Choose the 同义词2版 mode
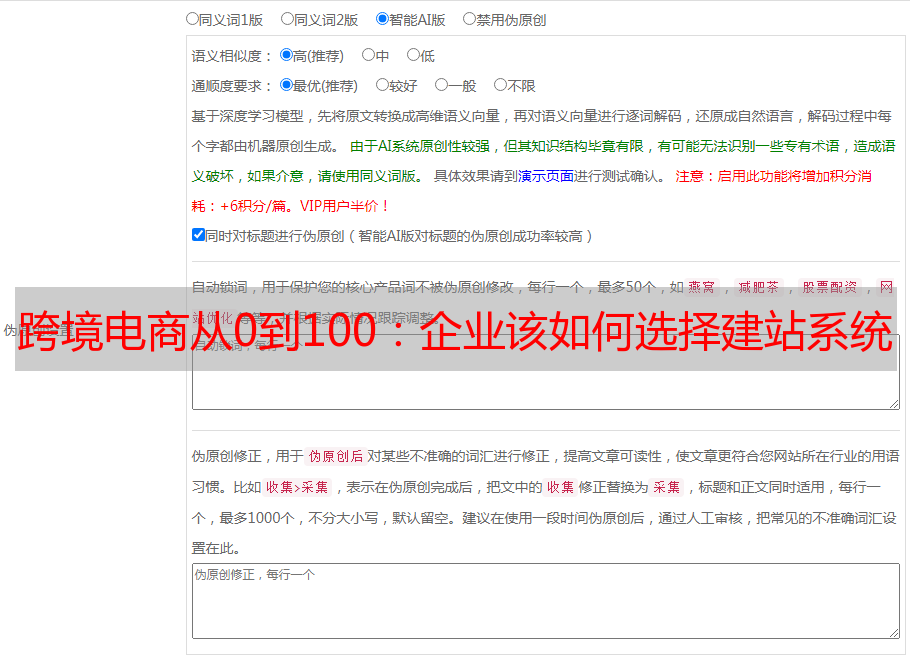The width and height of the screenshot is (911, 658). click(x=287, y=18)
